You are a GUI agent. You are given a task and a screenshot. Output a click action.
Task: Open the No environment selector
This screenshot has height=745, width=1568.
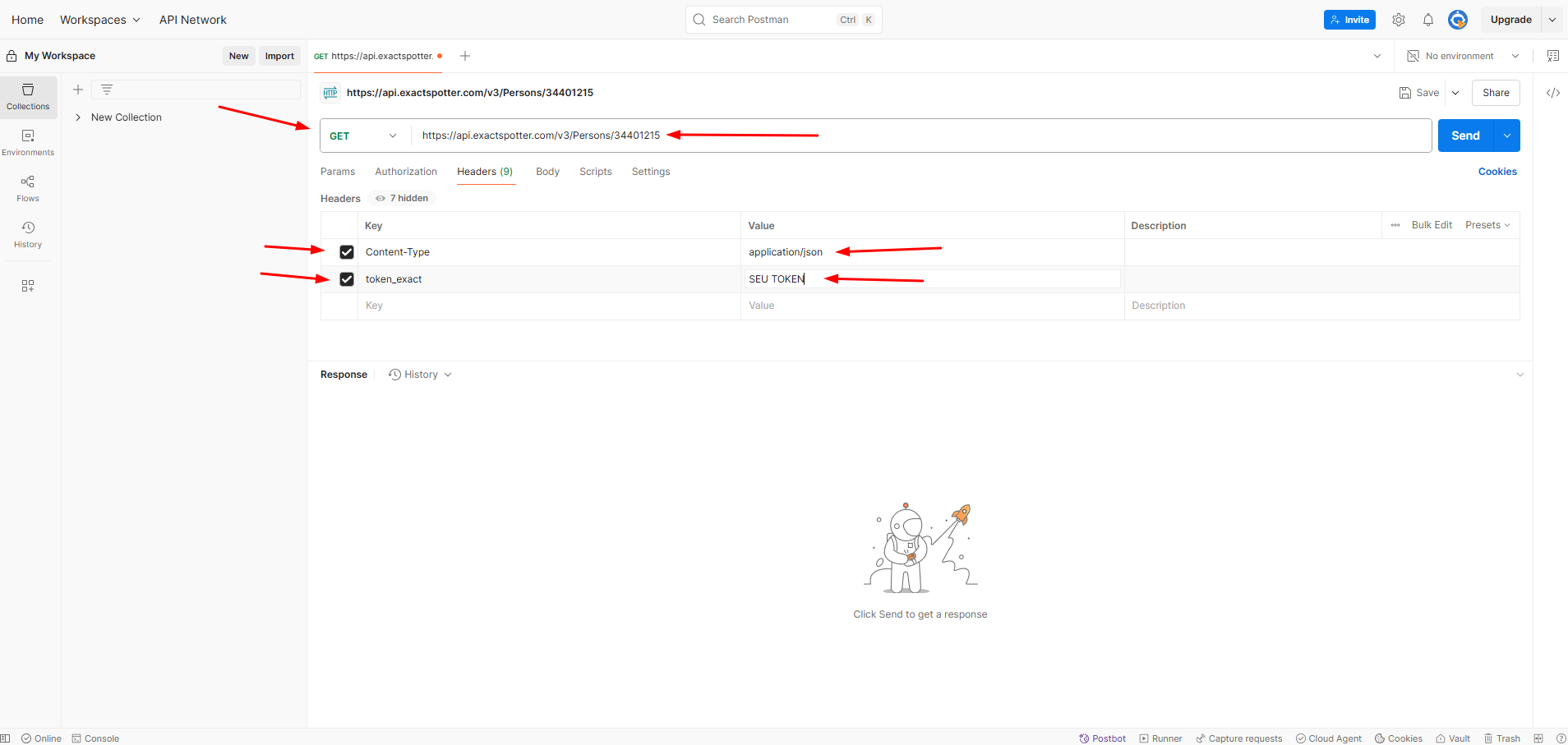[1464, 56]
